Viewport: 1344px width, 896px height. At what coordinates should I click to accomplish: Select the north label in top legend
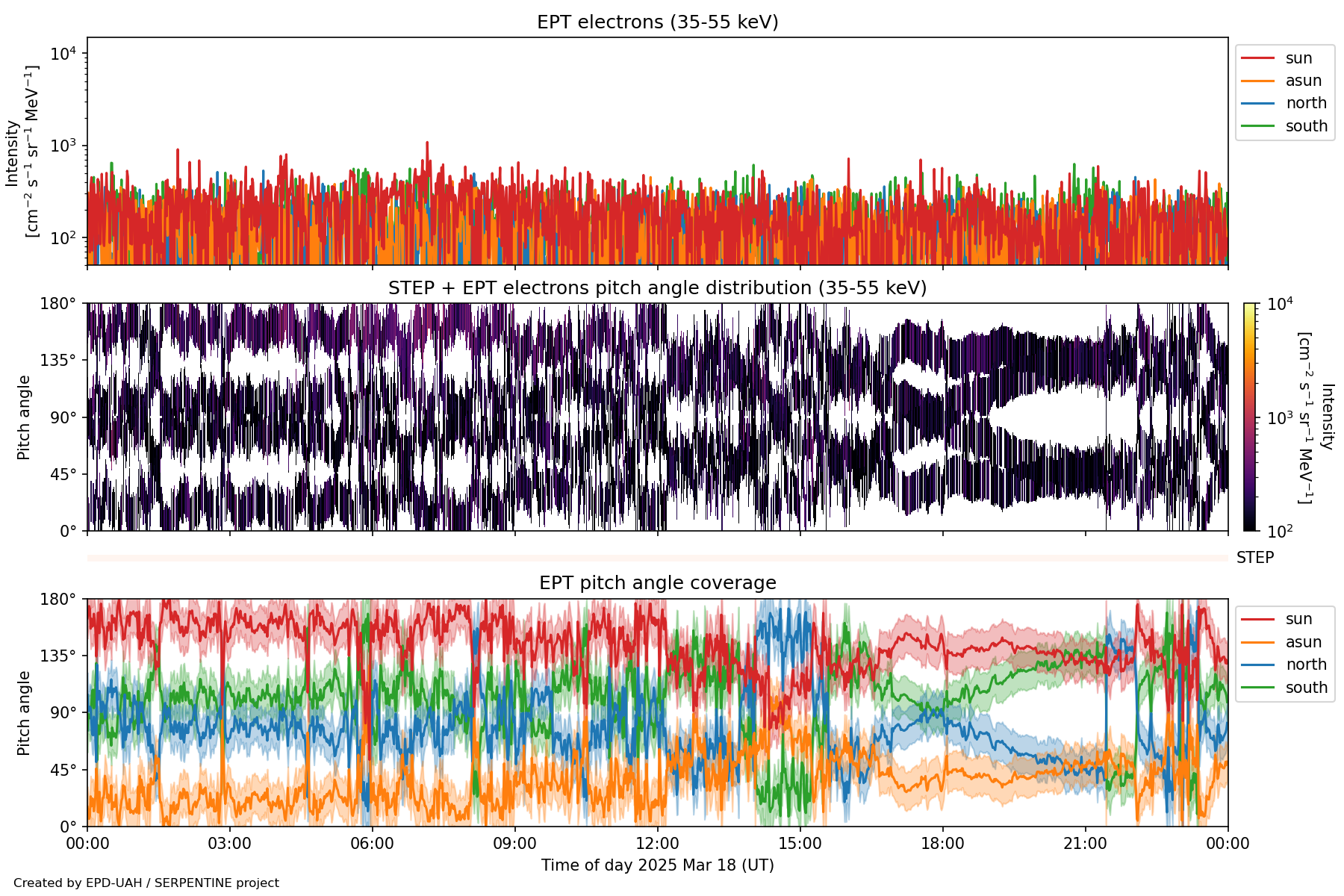coord(1306,103)
